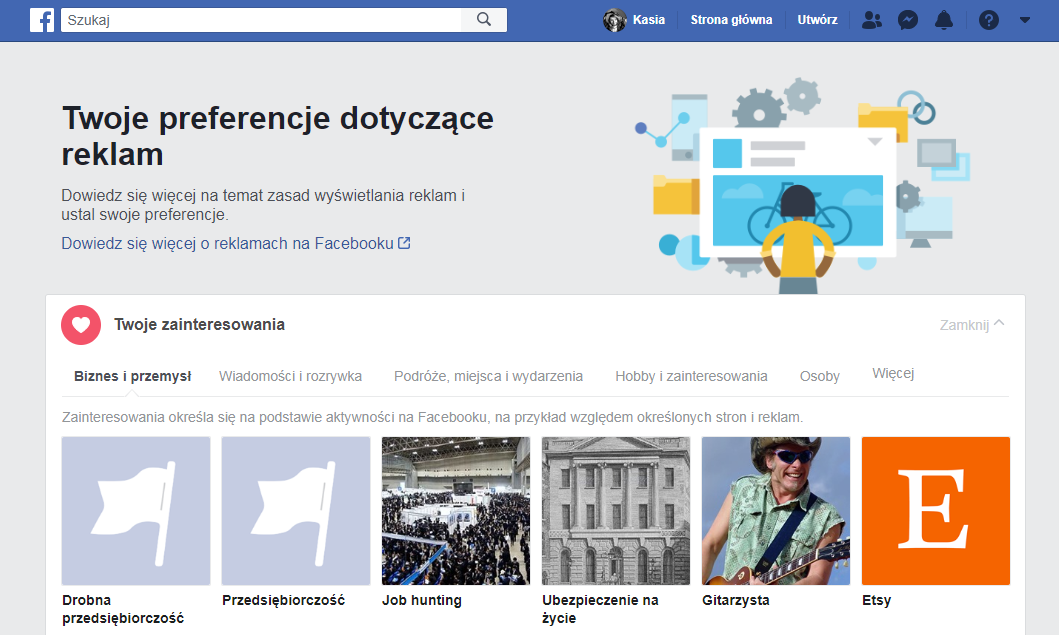Open friend requests icon
This screenshot has height=635, width=1059.
coord(872,20)
